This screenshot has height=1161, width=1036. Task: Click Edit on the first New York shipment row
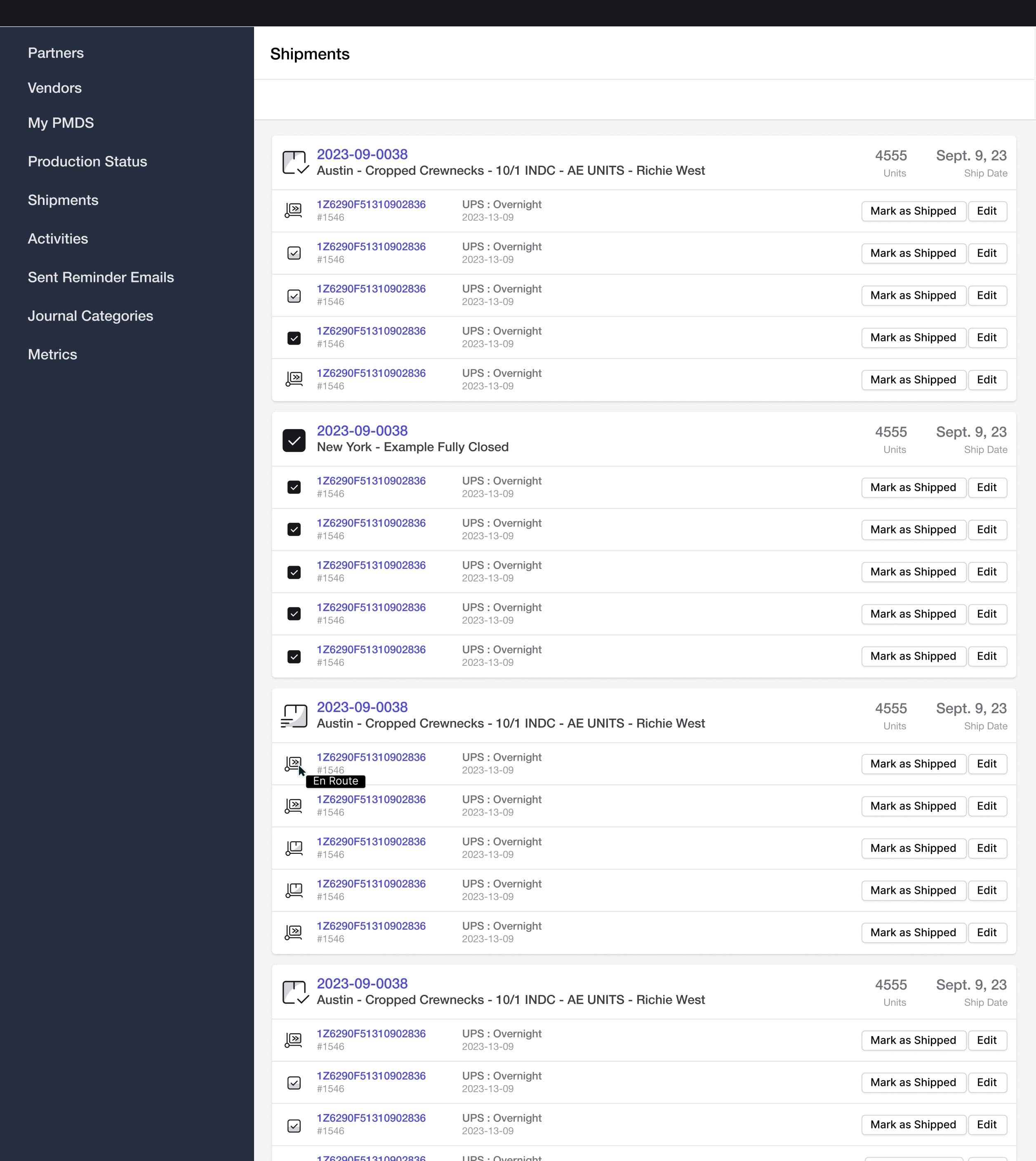click(987, 487)
